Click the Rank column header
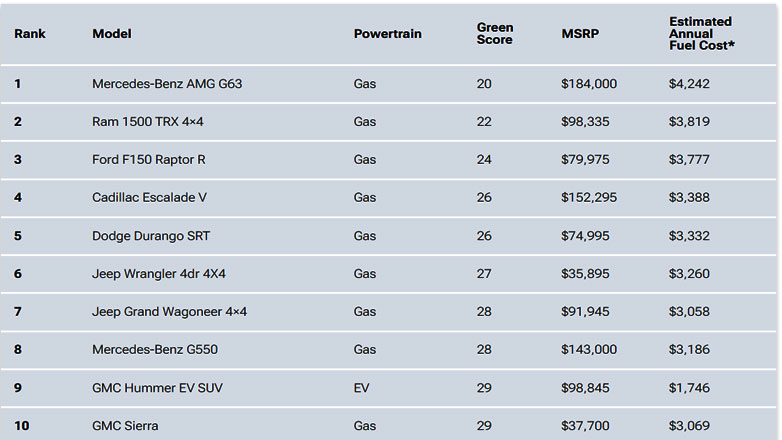The image size is (782, 440). coord(30,33)
